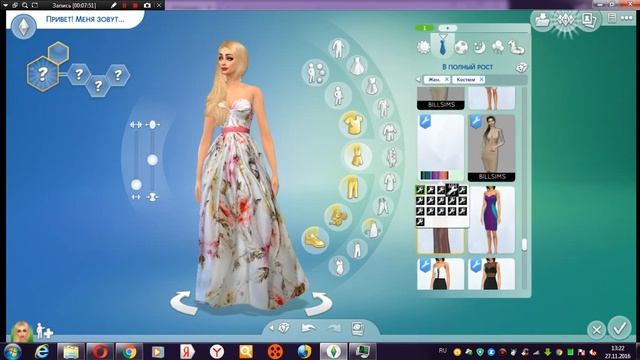
Task: Click the 'Привет! Меня зовут...' name field
Action: pos(85,19)
